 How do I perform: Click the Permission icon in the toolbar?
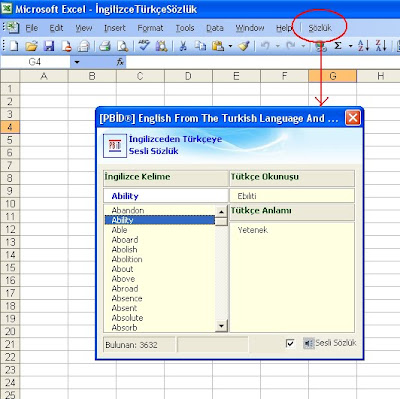(x=66, y=46)
